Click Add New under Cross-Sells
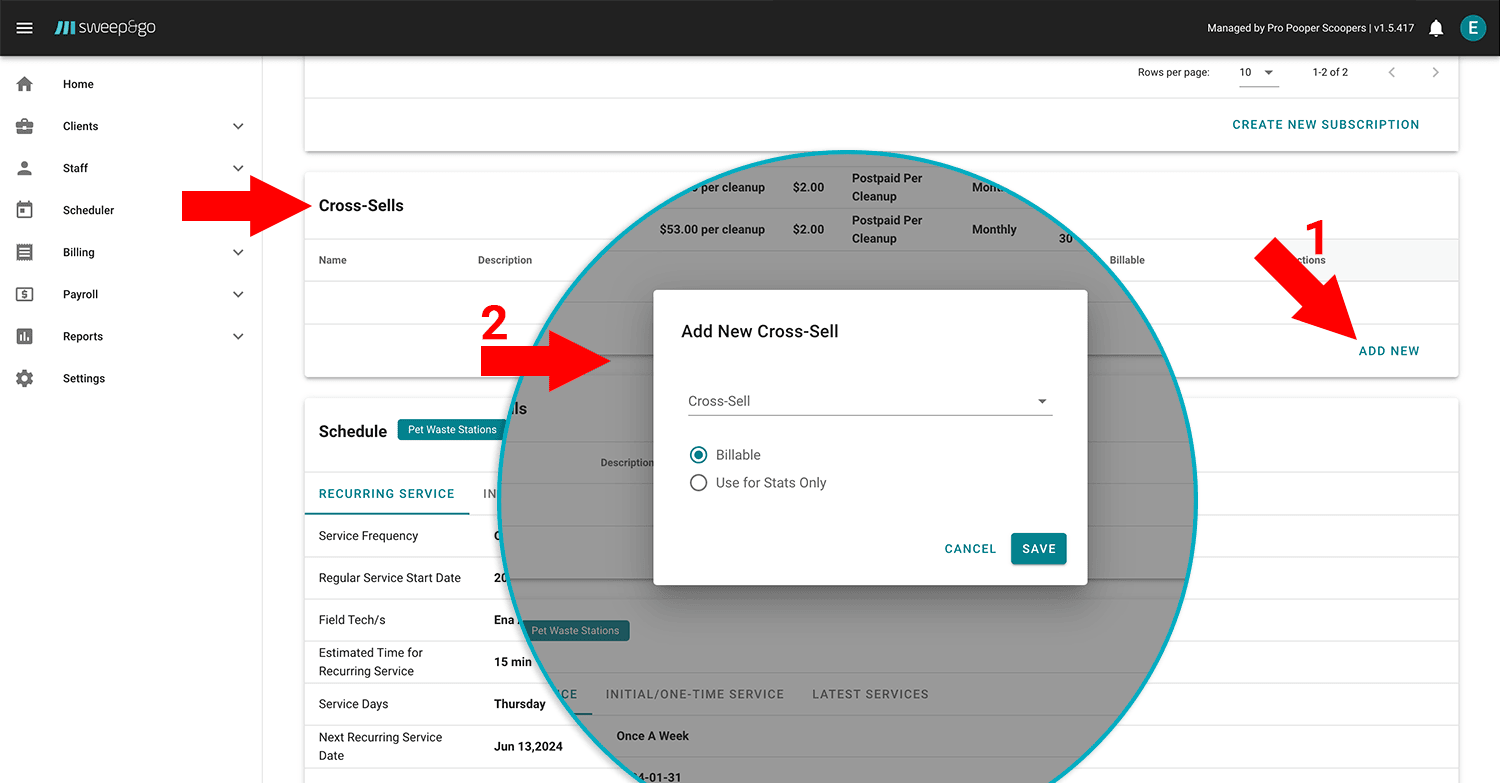The image size is (1500, 783). (x=1388, y=351)
